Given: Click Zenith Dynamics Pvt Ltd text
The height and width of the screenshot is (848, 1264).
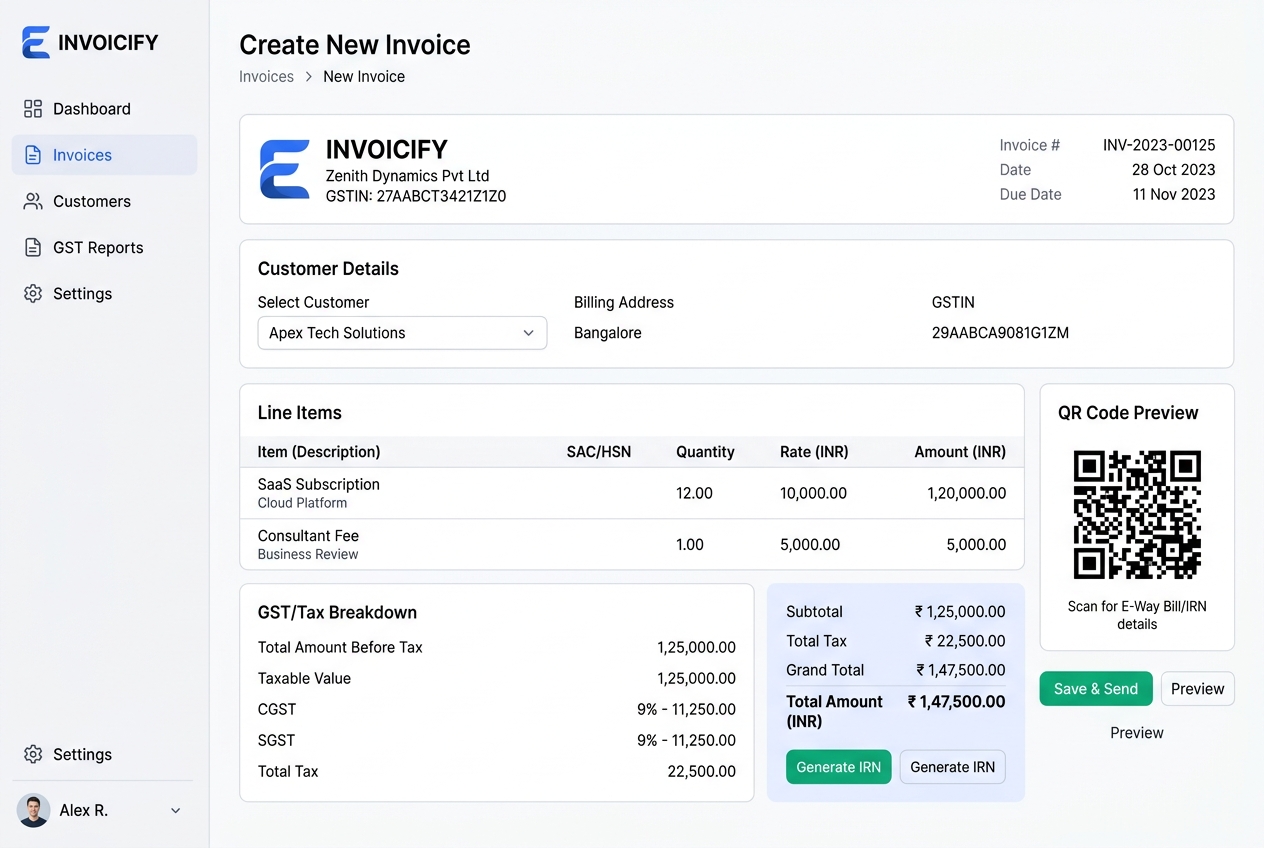Looking at the screenshot, I should pyautogui.click(x=407, y=176).
